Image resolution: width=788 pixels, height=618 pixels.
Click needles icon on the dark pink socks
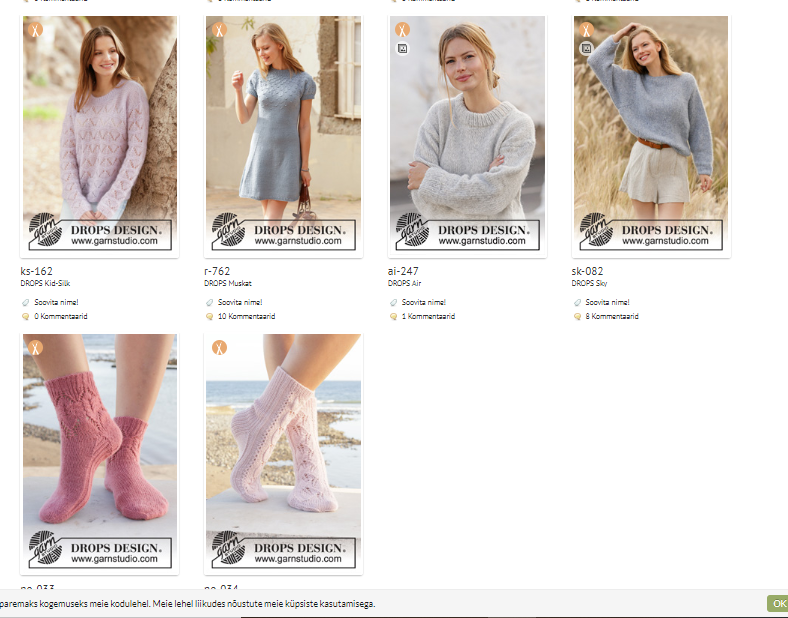(x=35, y=348)
